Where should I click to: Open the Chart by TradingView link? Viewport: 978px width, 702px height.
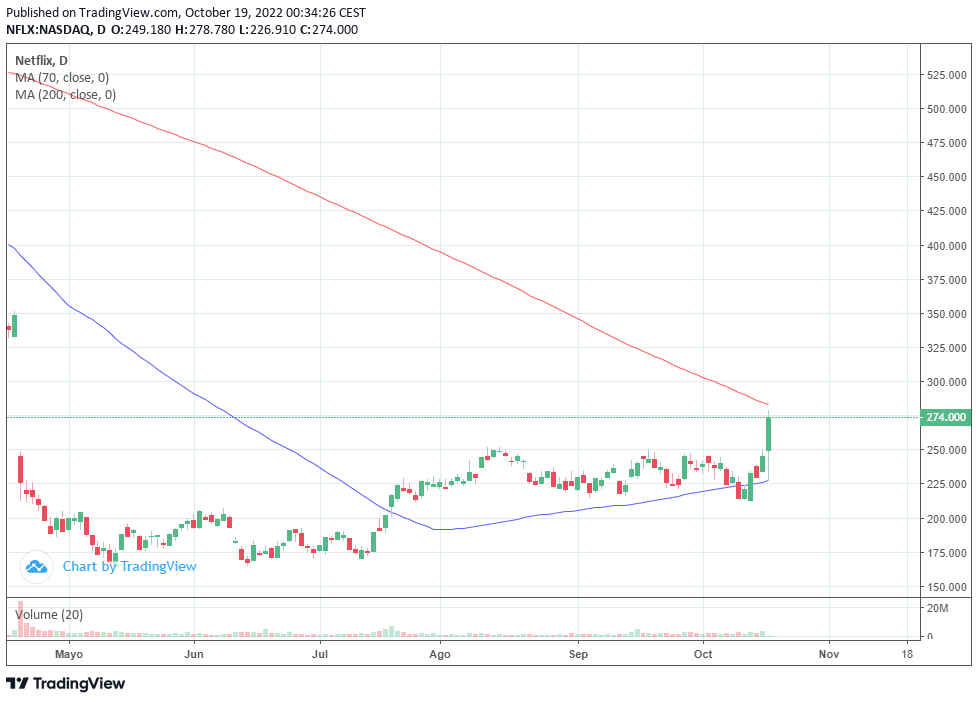pos(129,567)
